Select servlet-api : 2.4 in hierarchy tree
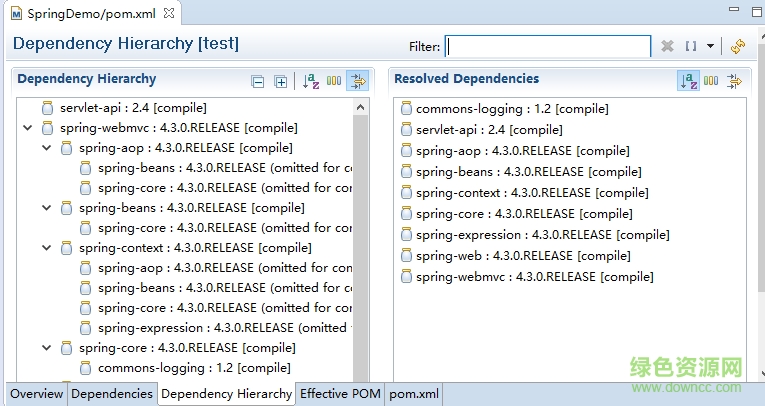This screenshot has width=765, height=406. coord(133,108)
